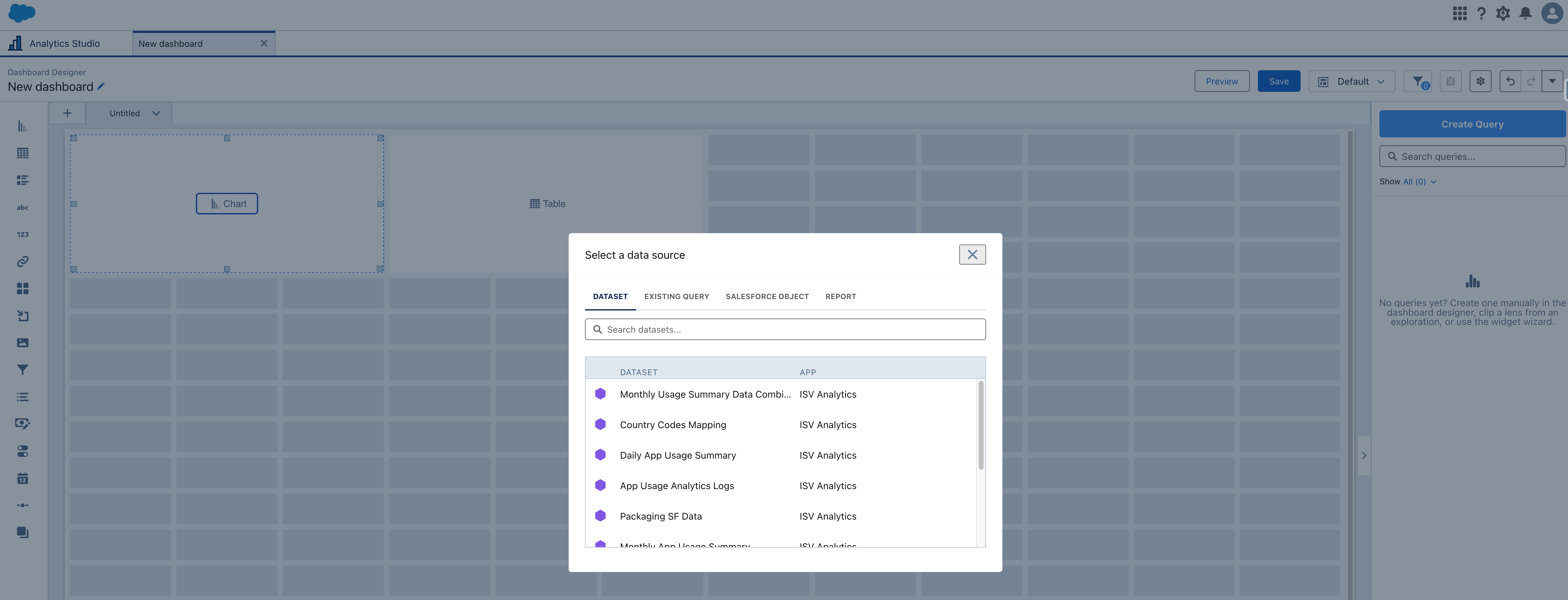Viewport: 1568px width, 600px height.
Task: Select the Date widget calendar icon
Action: click(x=22, y=478)
